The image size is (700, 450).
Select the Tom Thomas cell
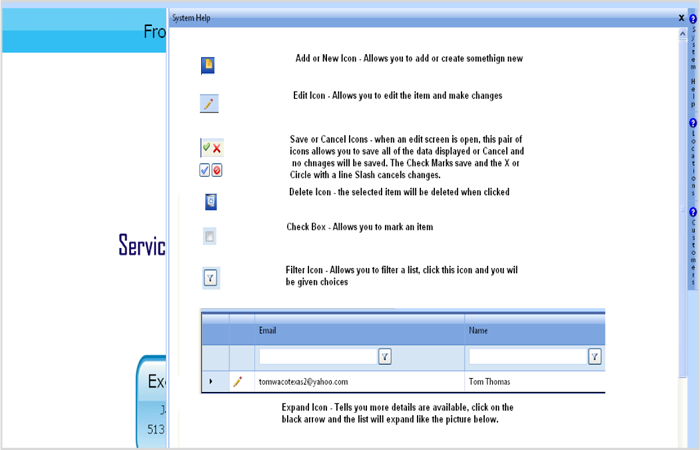pyautogui.click(x=535, y=382)
